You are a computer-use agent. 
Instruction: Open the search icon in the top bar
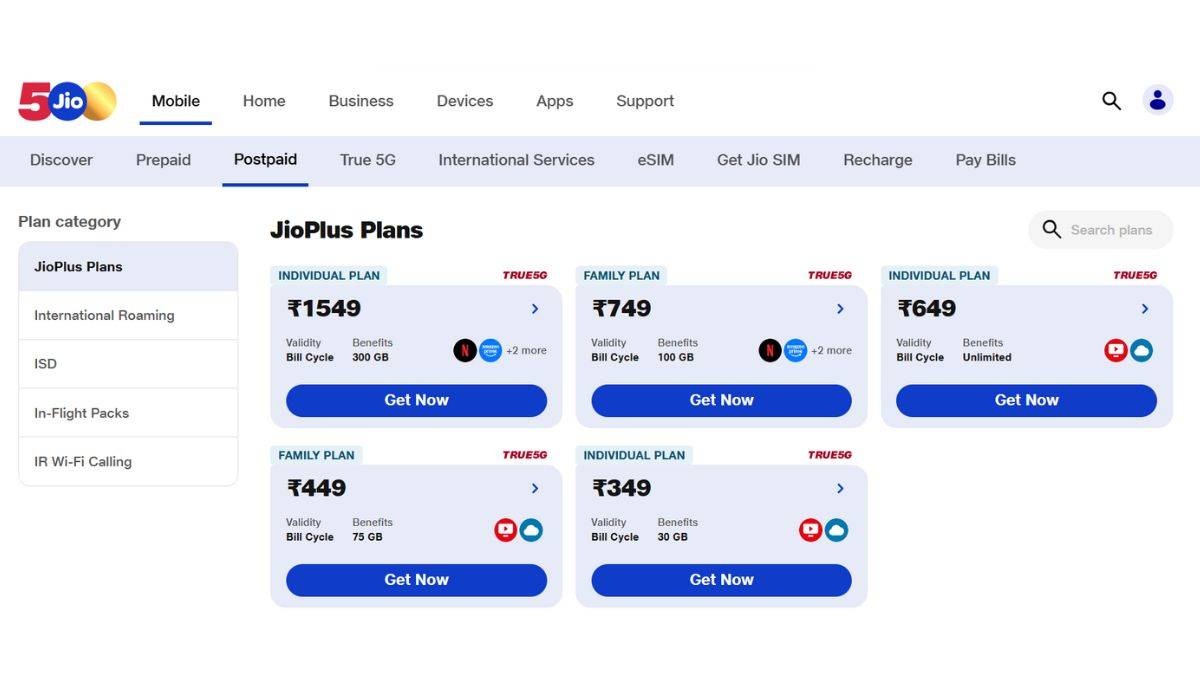coord(1111,100)
